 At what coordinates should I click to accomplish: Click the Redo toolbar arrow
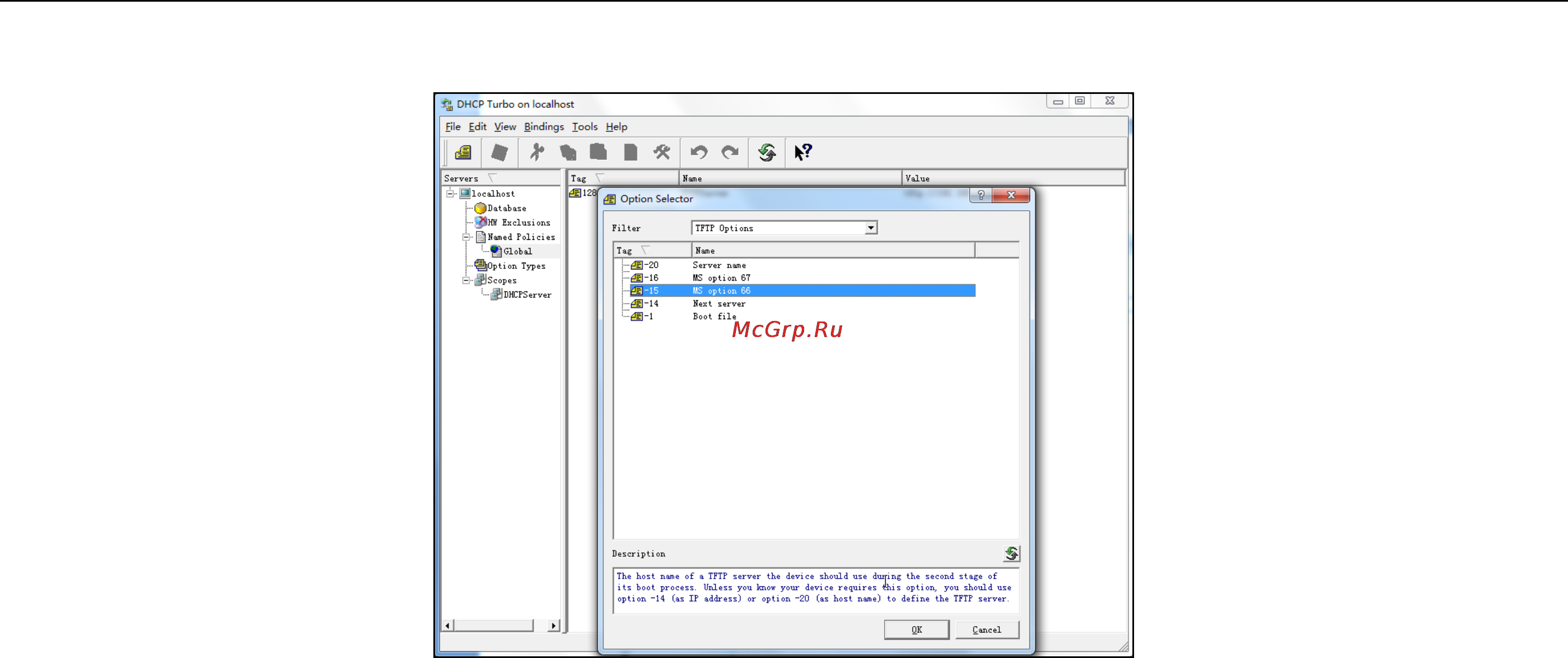click(x=730, y=152)
